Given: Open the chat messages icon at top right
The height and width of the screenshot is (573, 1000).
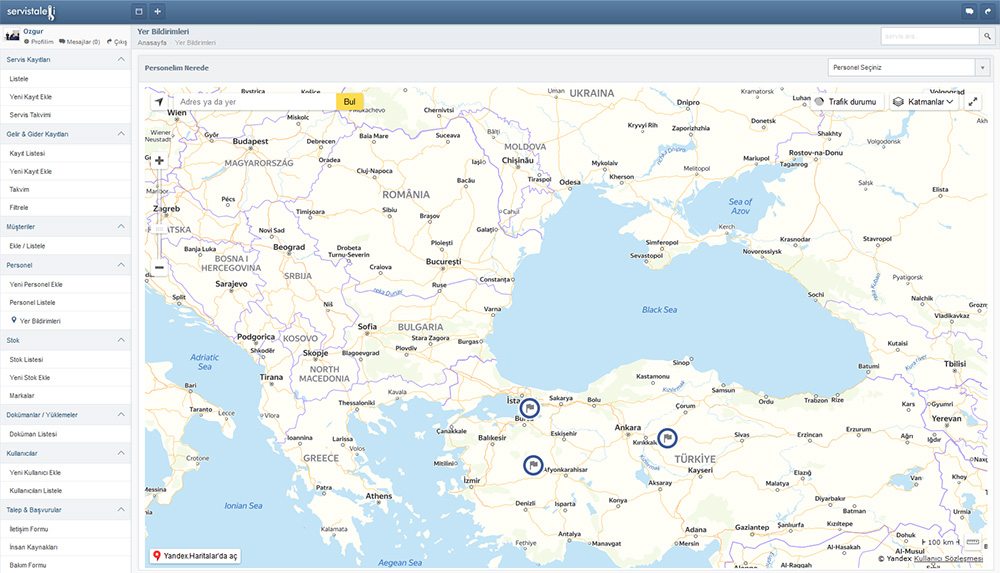Looking at the screenshot, I should pyautogui.click(x=969, y=11).
